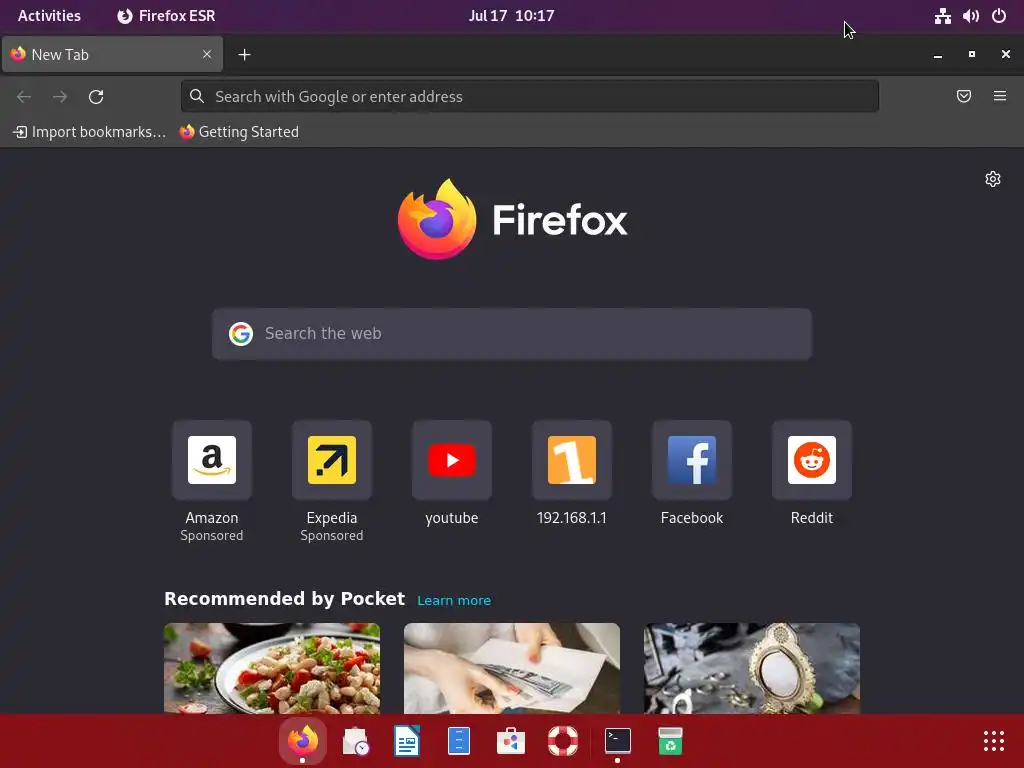Screen dimensions: 1024x768
Task: Open the cash envelope Pocket story
Action: [x=512, y=668]
